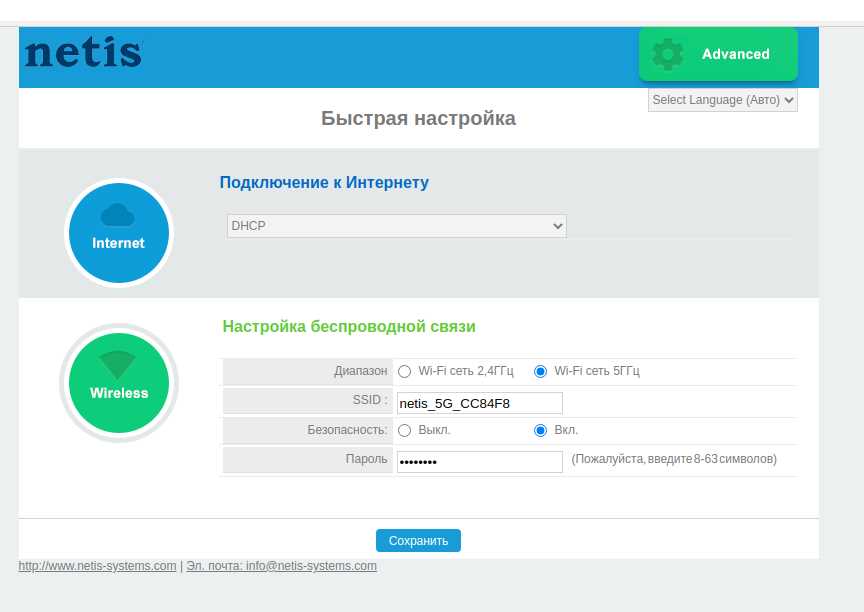Click the Быстрая настройка heading
864x612 pixels.
point(418,118)
